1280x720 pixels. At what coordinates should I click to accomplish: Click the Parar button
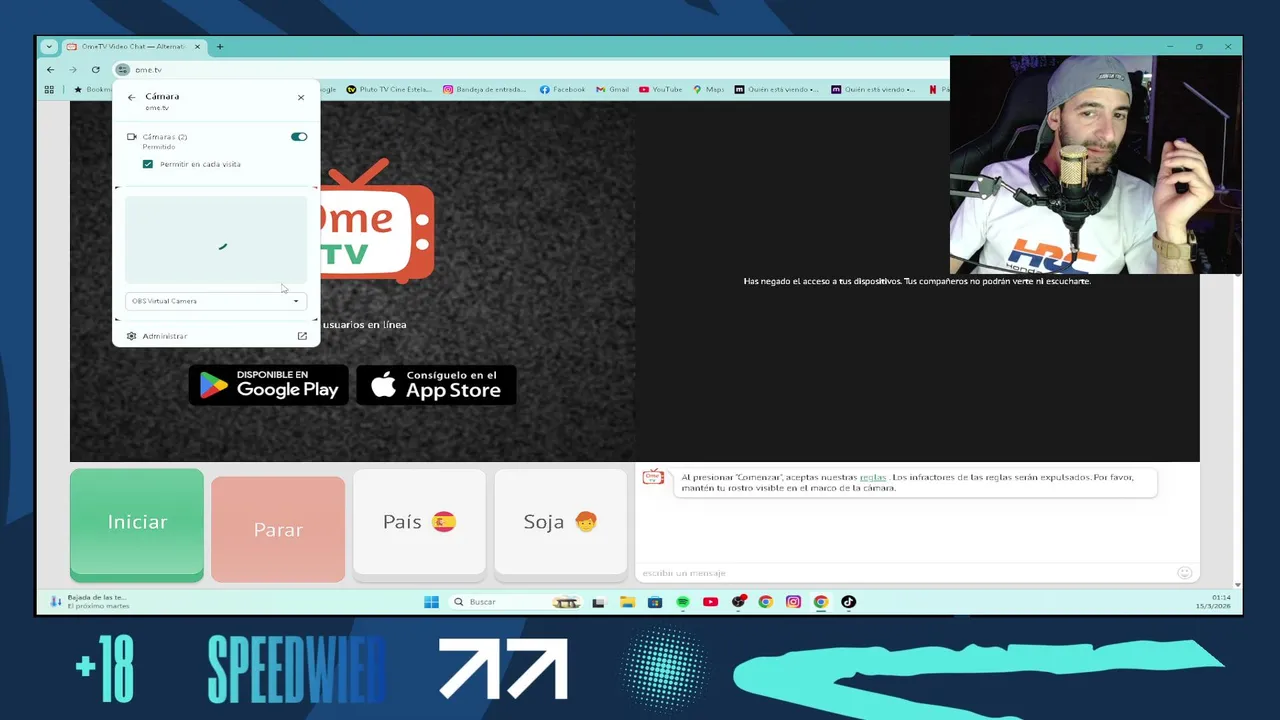click(x=278, y=529)
